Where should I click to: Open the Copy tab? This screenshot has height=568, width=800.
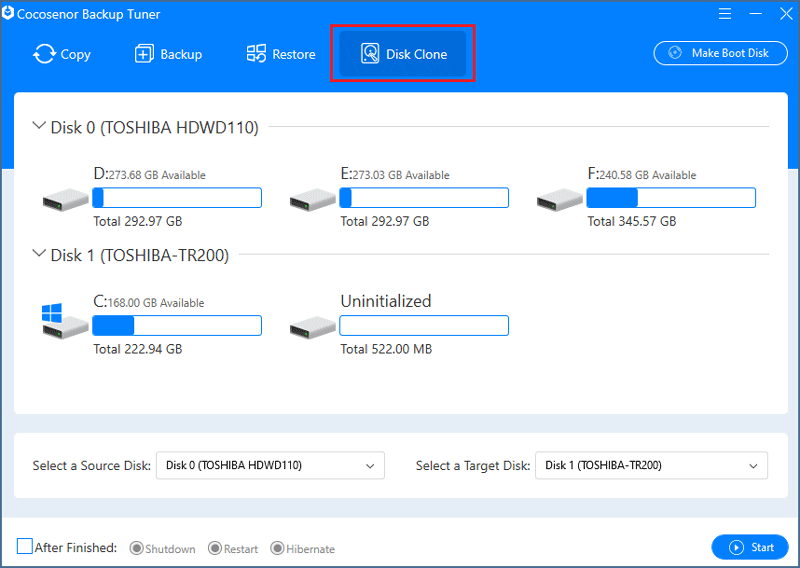(62, 54)
